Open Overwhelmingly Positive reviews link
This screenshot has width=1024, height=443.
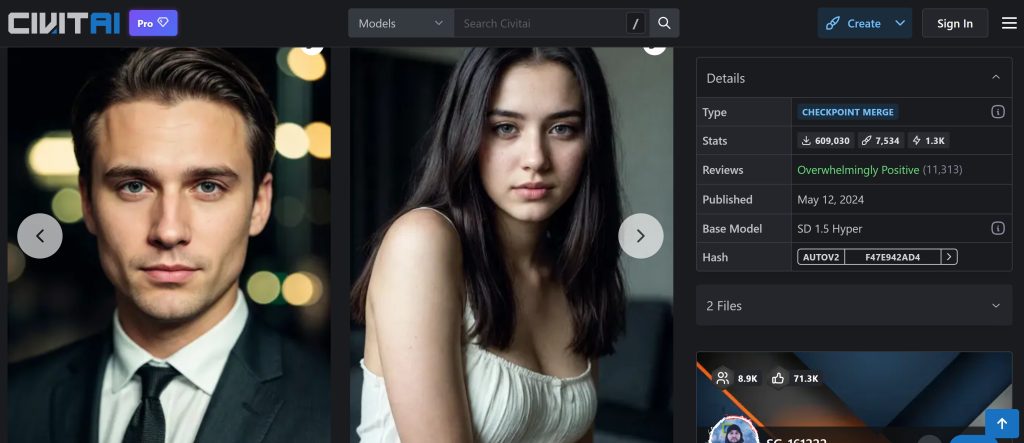tap(857, 170)
